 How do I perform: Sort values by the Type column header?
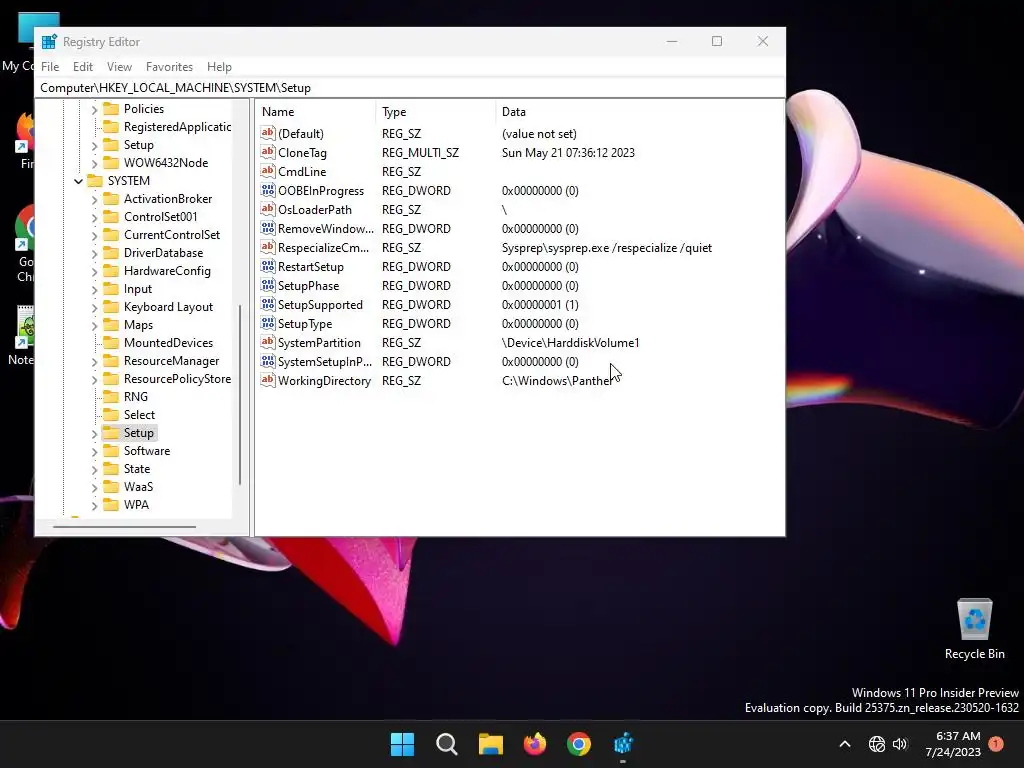(x=435, y=112)
